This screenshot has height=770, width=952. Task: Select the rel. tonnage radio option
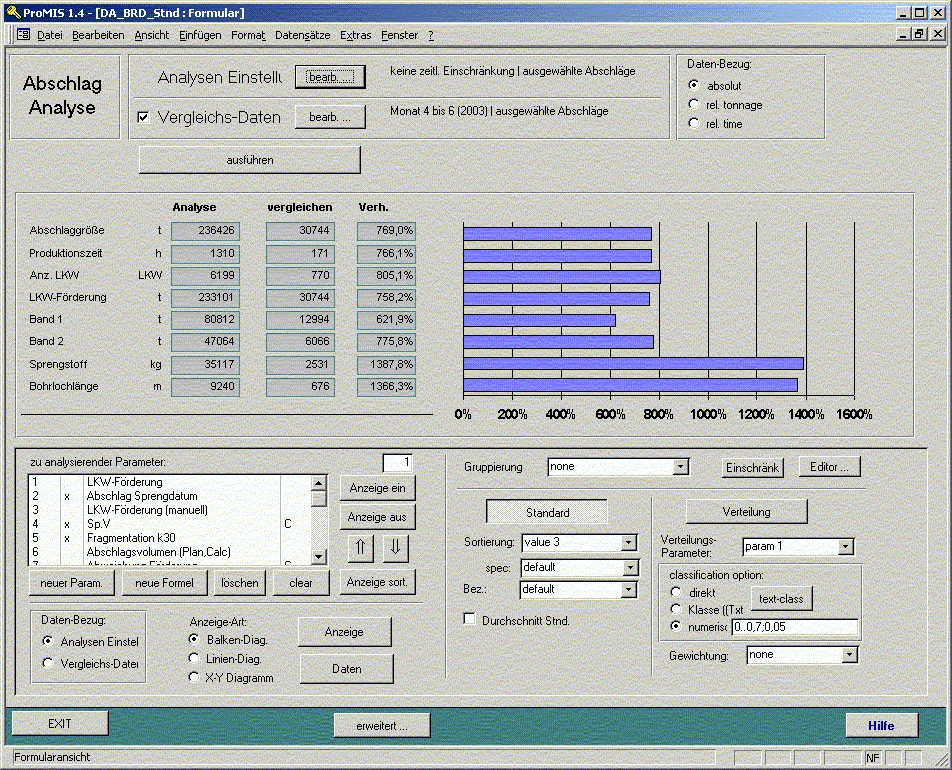[x=695, y=105]
